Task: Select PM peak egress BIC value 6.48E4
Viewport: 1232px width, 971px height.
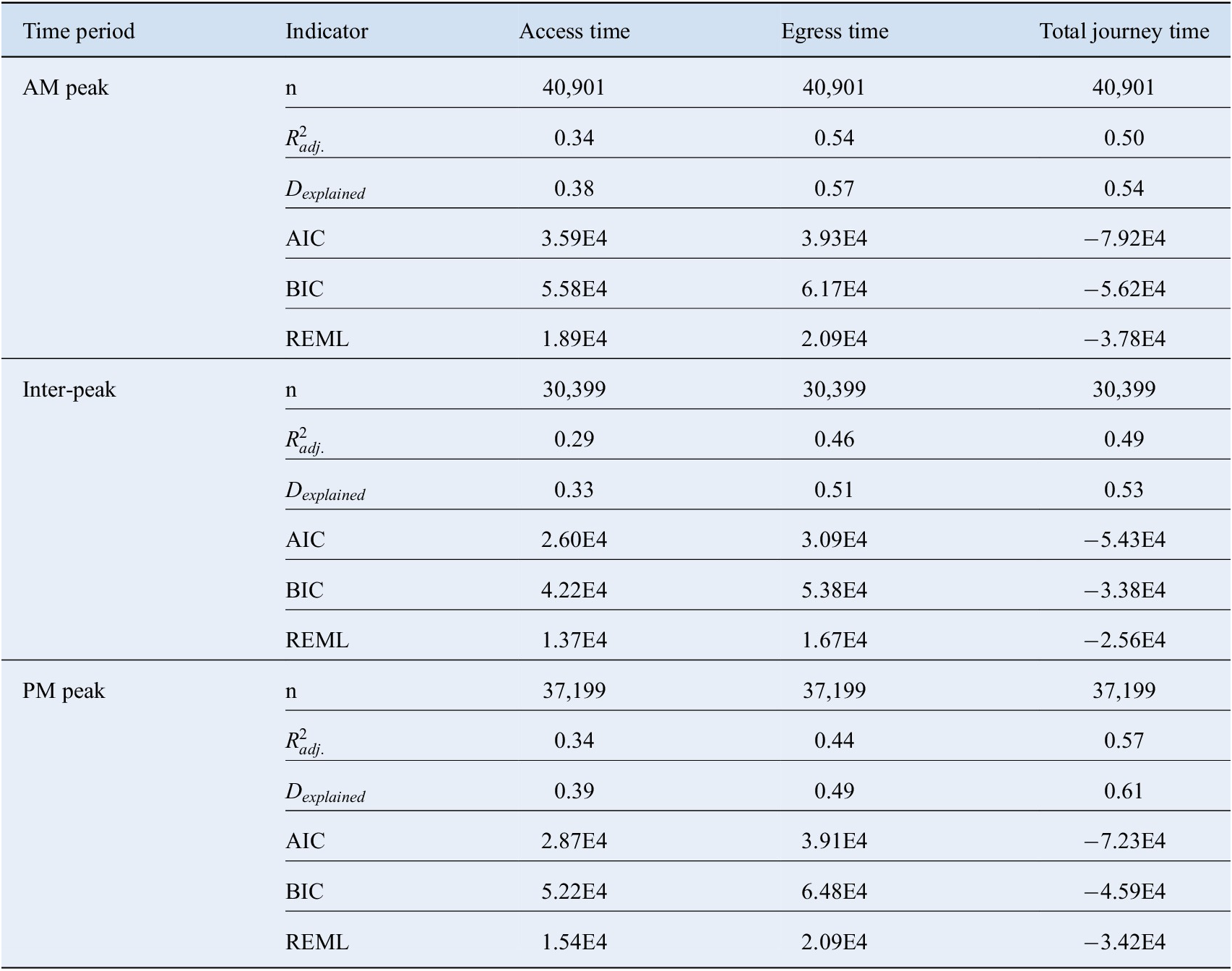Action: tap(834, 892)
